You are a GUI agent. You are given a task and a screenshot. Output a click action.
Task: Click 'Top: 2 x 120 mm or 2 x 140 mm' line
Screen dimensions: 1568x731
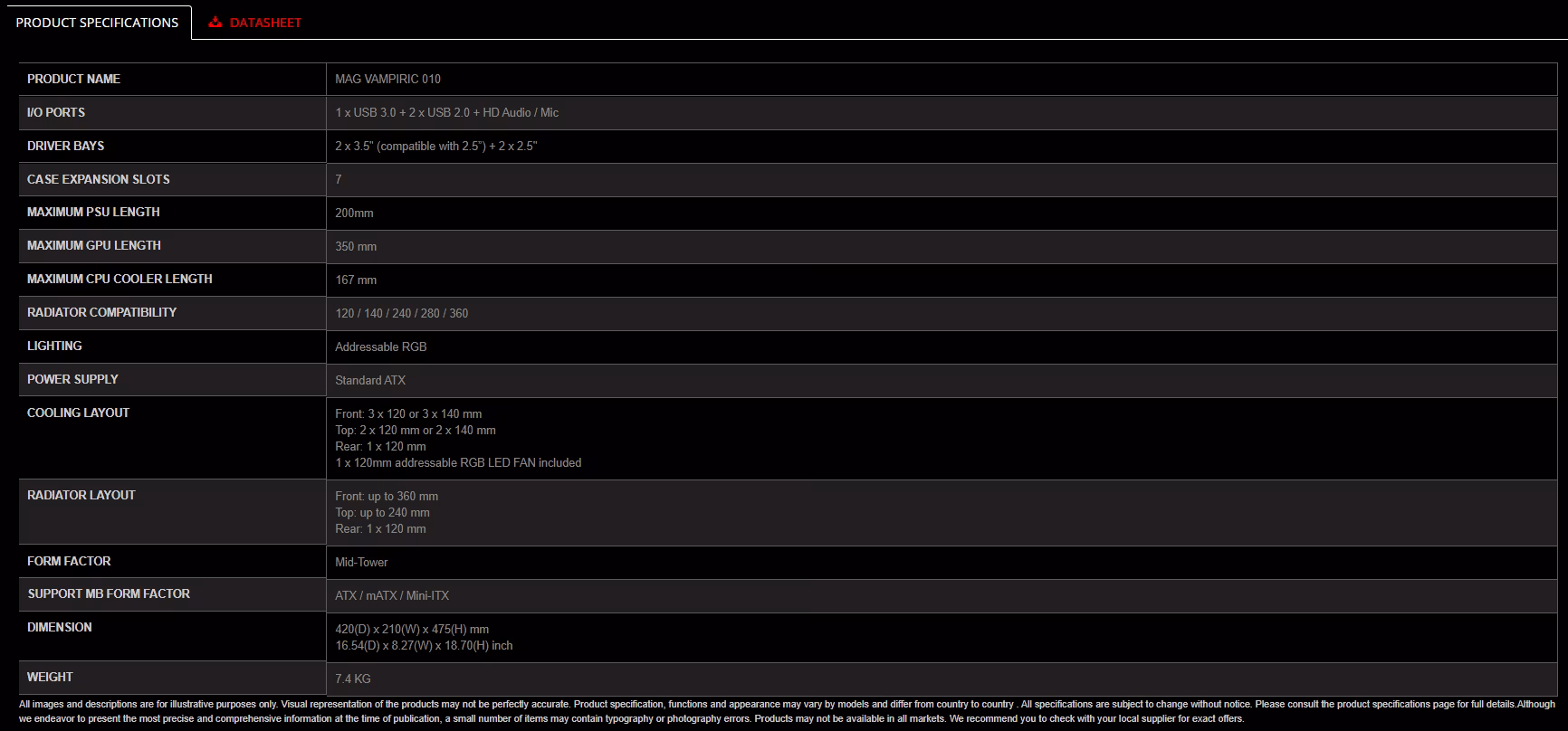pyautogui.click(x=416, y=430)
